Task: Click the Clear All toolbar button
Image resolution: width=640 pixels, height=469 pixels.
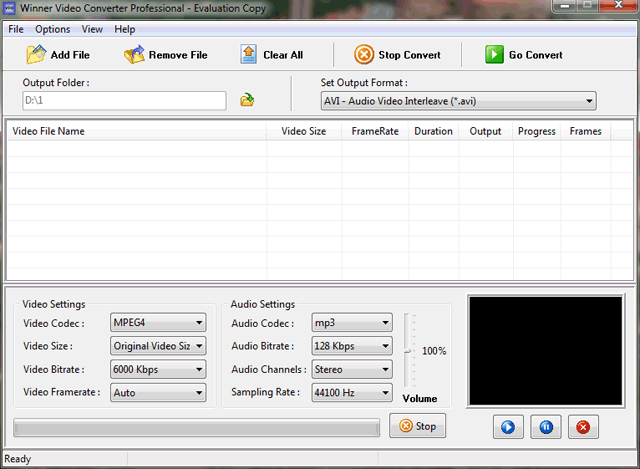Action: coord(271,55)
